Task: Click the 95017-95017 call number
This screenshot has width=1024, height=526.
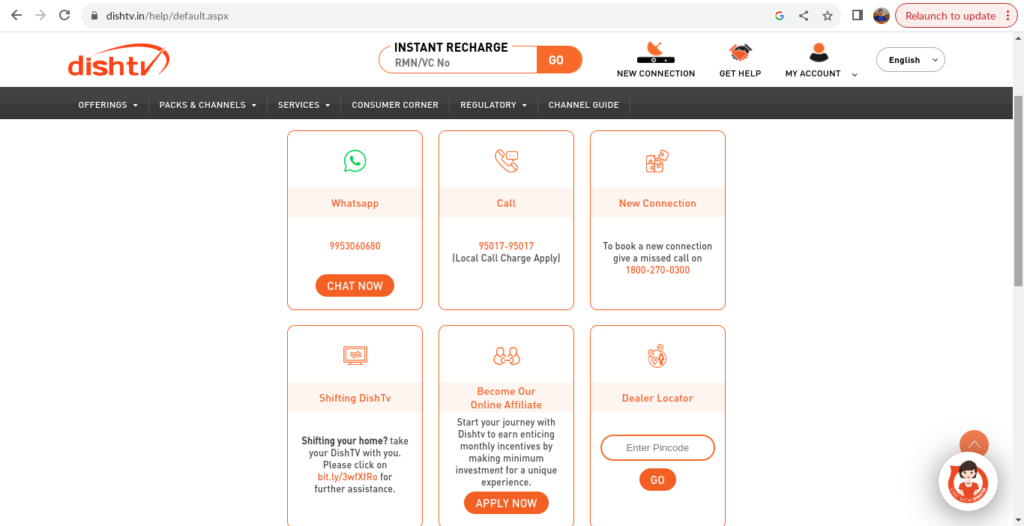Action: point(506,246)
